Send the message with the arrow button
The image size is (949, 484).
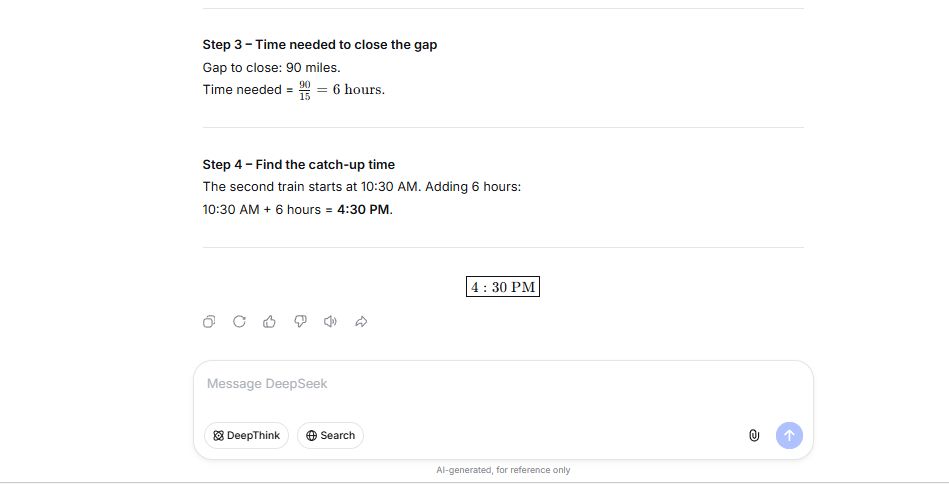789,436
